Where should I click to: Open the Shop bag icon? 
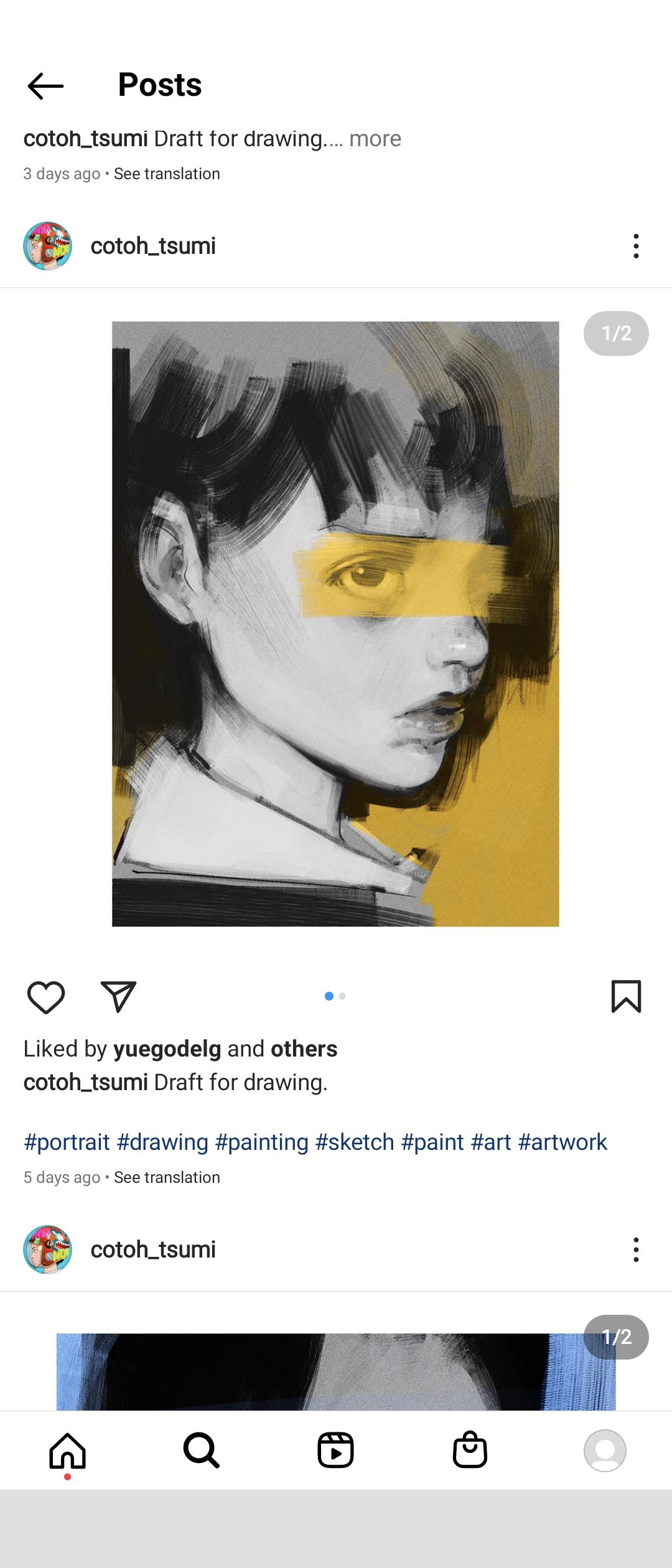470,1450
